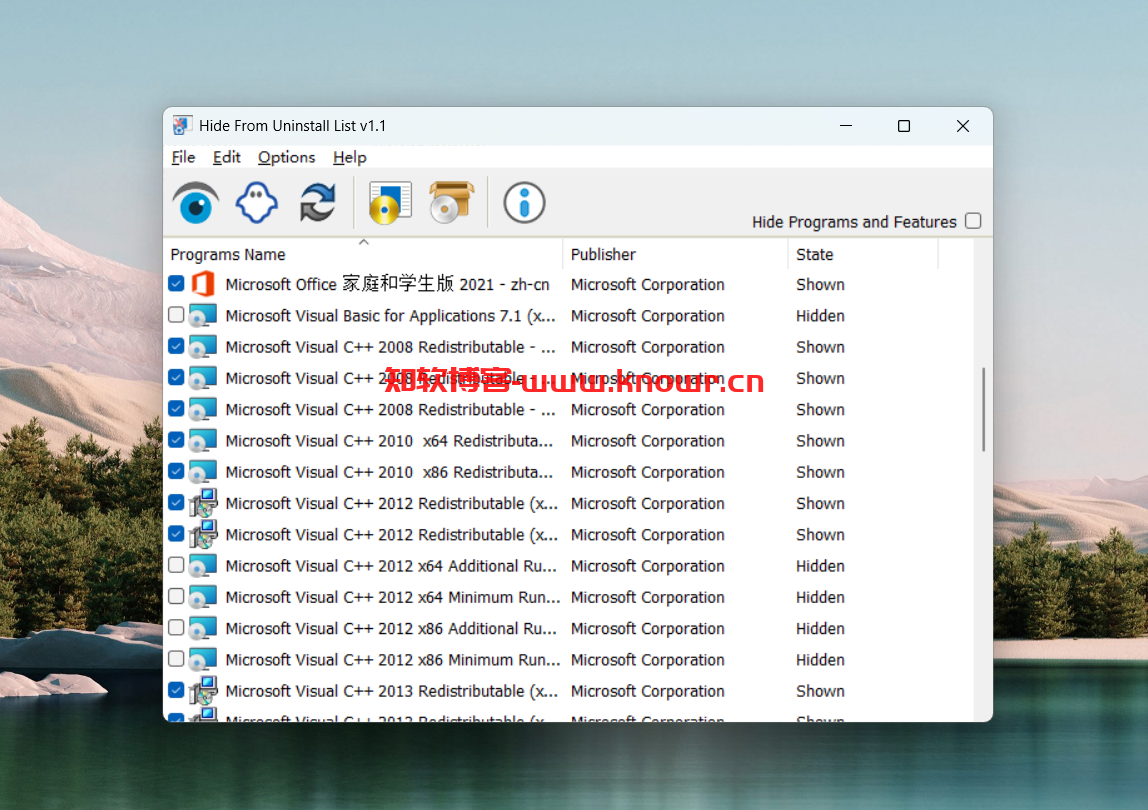Click icon of Visual C++ 2012 x64 Additional row

pos(203,566)
